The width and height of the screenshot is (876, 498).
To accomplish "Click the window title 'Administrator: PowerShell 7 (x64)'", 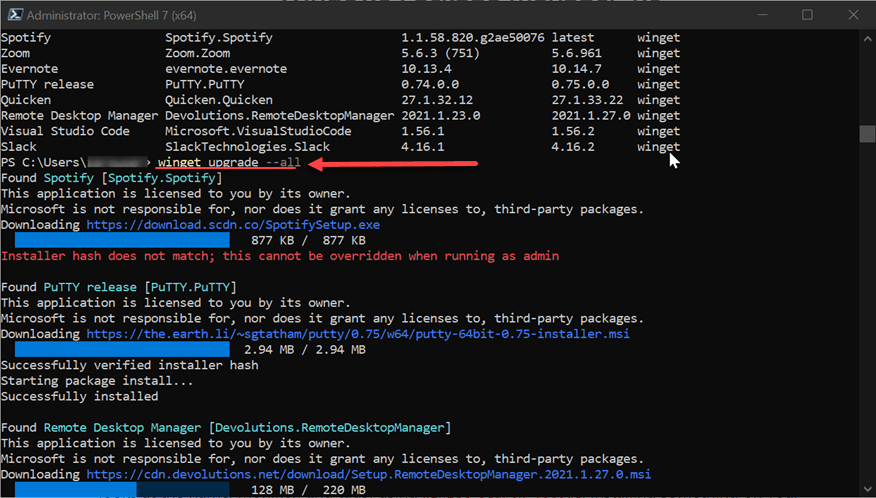I will click(111, 16).
